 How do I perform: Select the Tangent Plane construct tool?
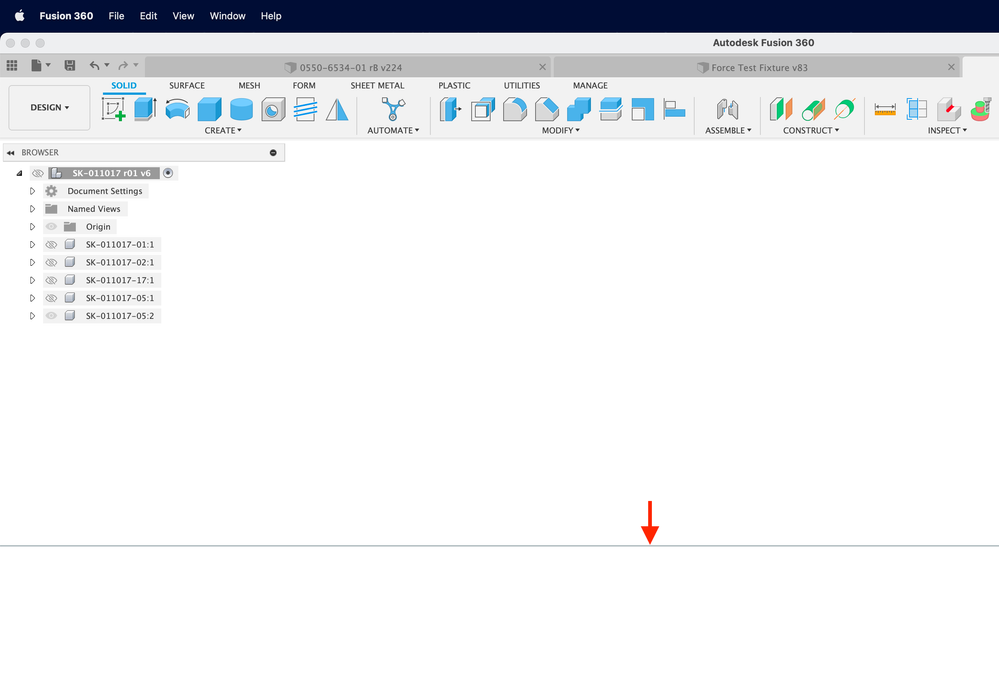coord(813,109)
